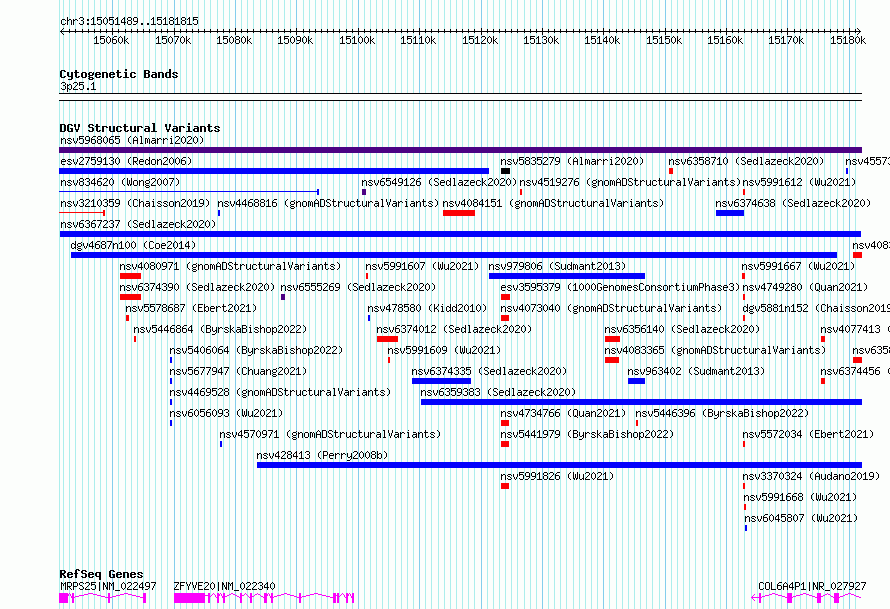Click nsv5677947 (Chuang2021) label

pyautogui.click(x=238, y=371)
